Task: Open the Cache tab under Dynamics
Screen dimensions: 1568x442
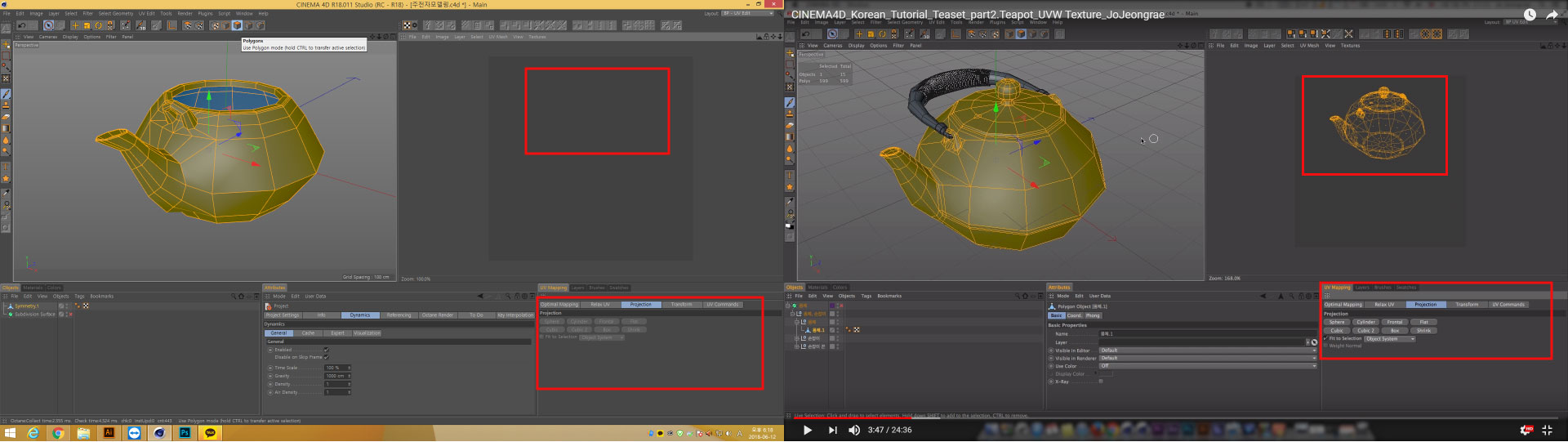Action: click(x=308, y=333)
